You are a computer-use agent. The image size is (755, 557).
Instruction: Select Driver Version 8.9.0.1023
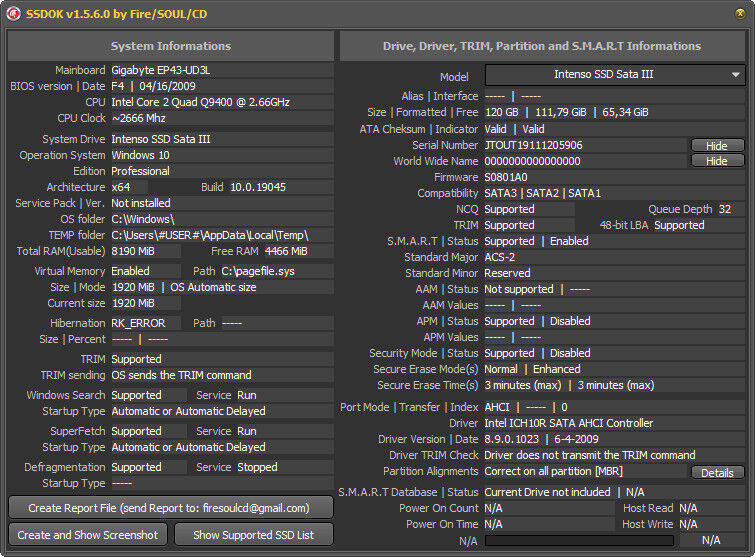tap(511, 439)
